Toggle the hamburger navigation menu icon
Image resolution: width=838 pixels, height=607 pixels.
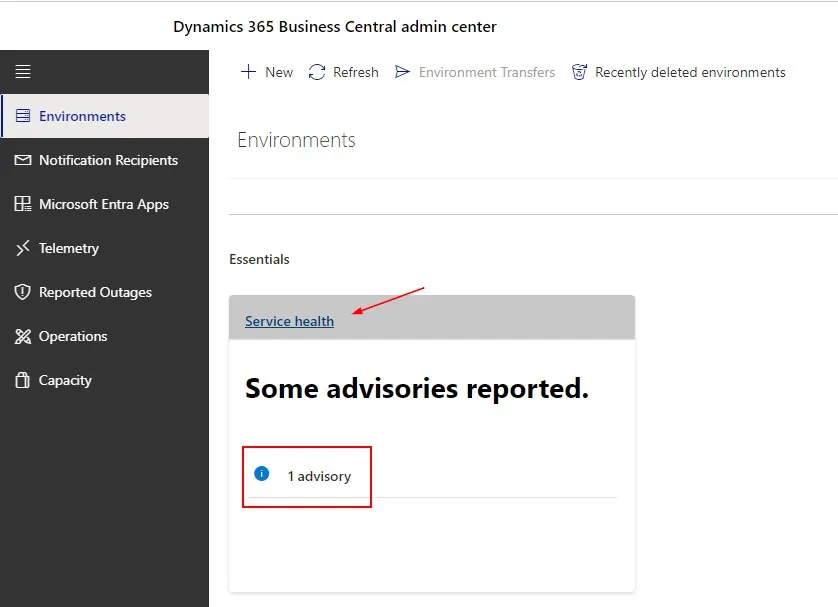coord(23,71)
